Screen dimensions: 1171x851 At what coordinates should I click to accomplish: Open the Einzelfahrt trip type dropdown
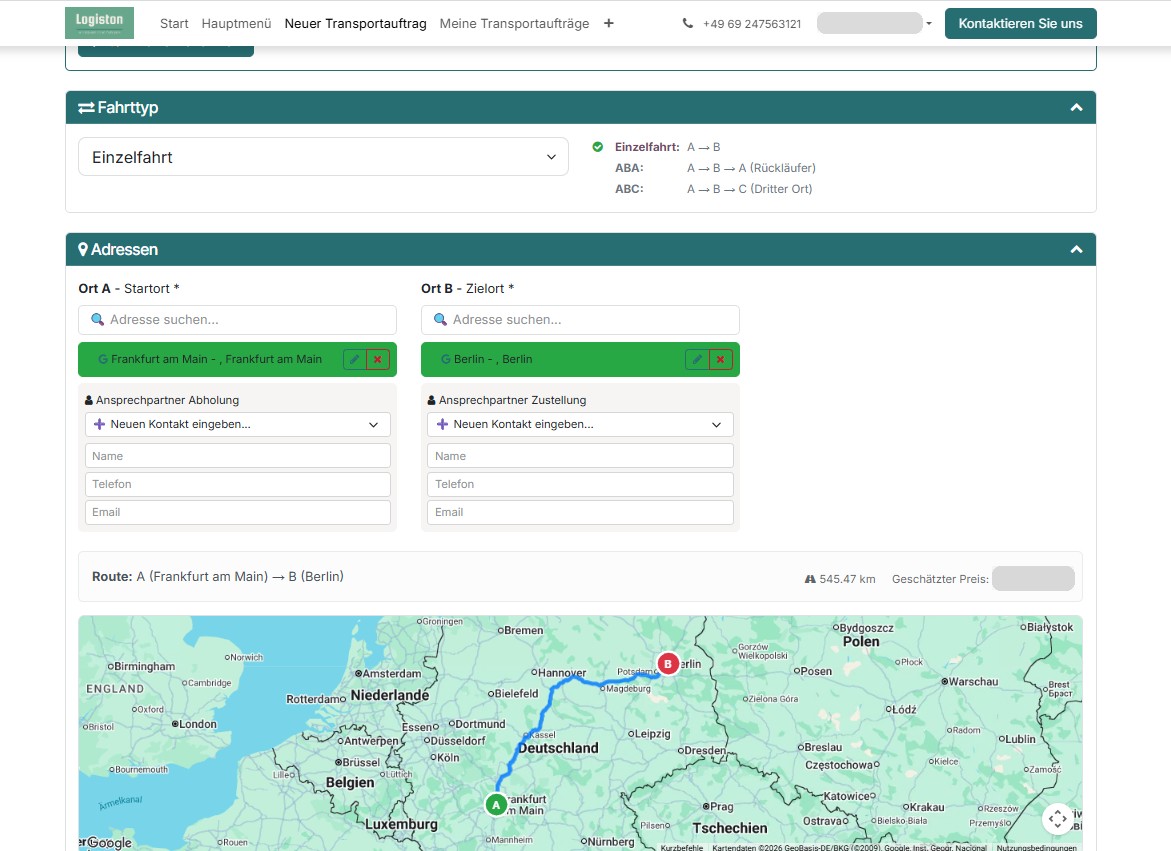tap(323, 157)
